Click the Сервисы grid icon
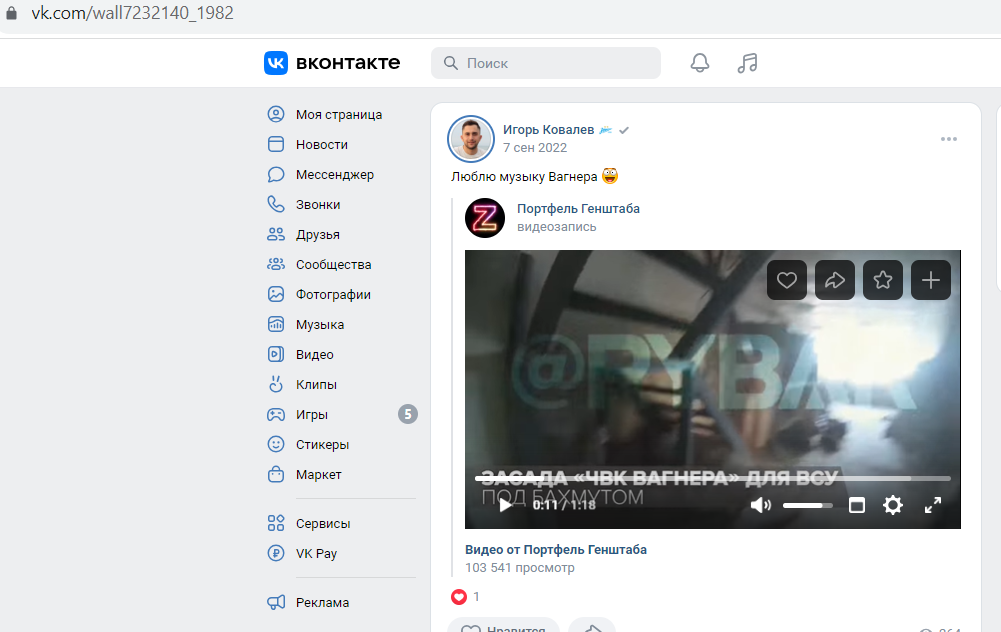This screenshot has width=1001, height=632. tap(276, 523)
